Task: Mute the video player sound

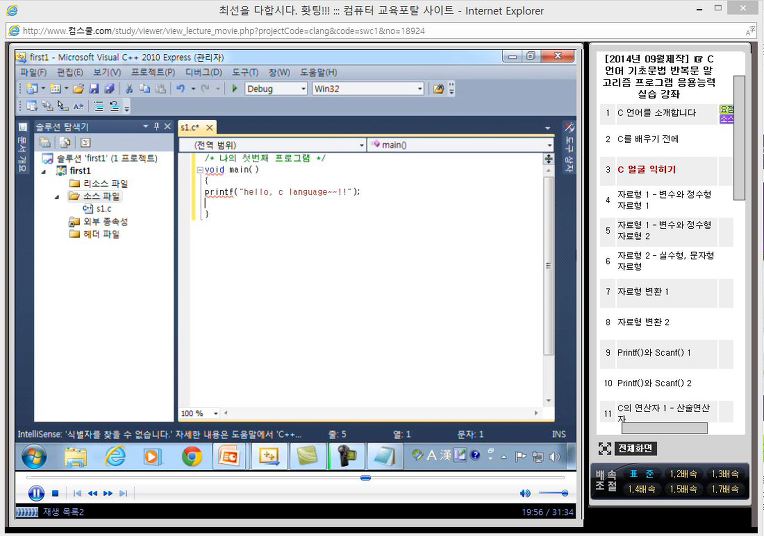Action: coord(525,493)
